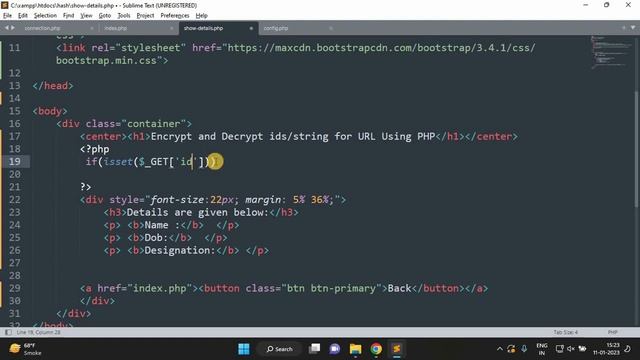
Task: Open the Find menu
Action: 69,16
